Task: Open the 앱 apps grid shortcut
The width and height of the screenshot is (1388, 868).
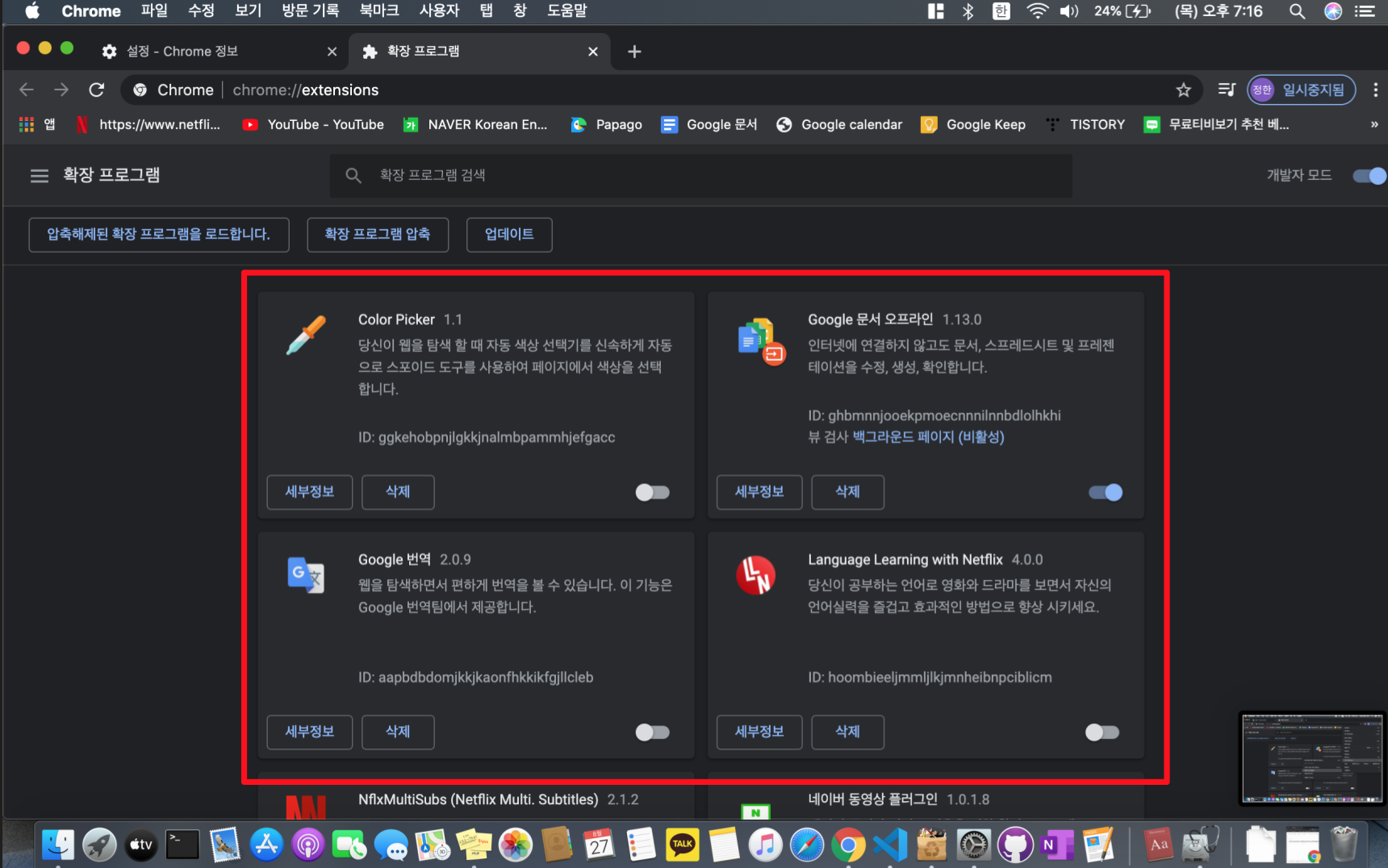Action: click(x=37, y=124)
